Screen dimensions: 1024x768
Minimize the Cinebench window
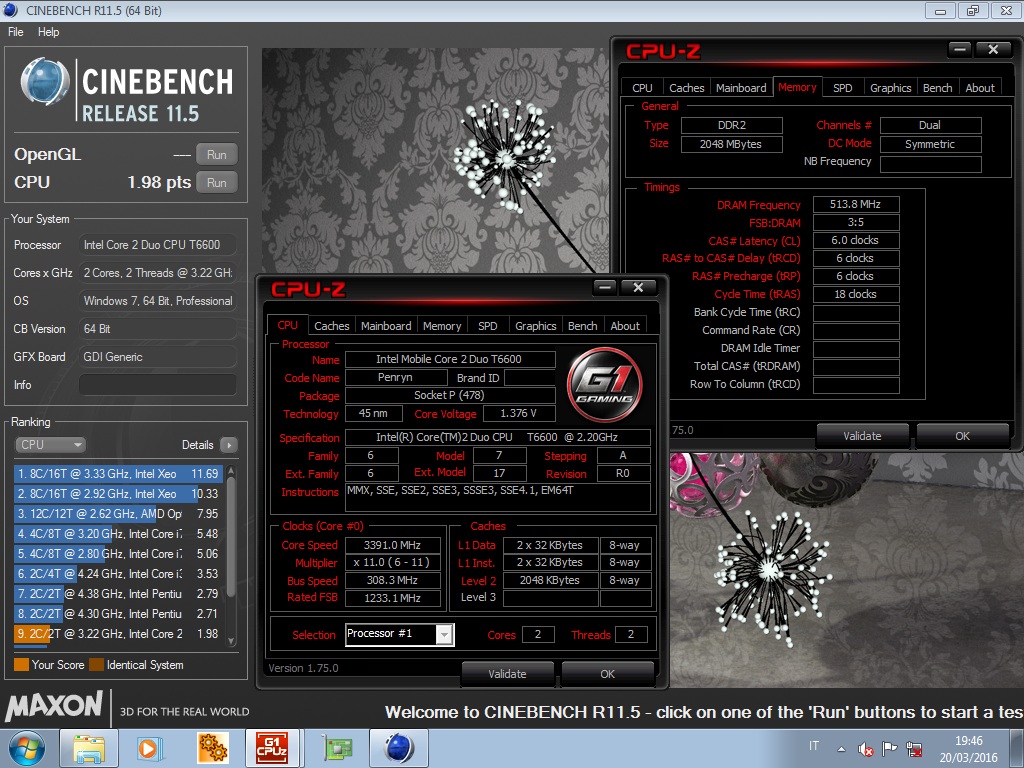940,10
